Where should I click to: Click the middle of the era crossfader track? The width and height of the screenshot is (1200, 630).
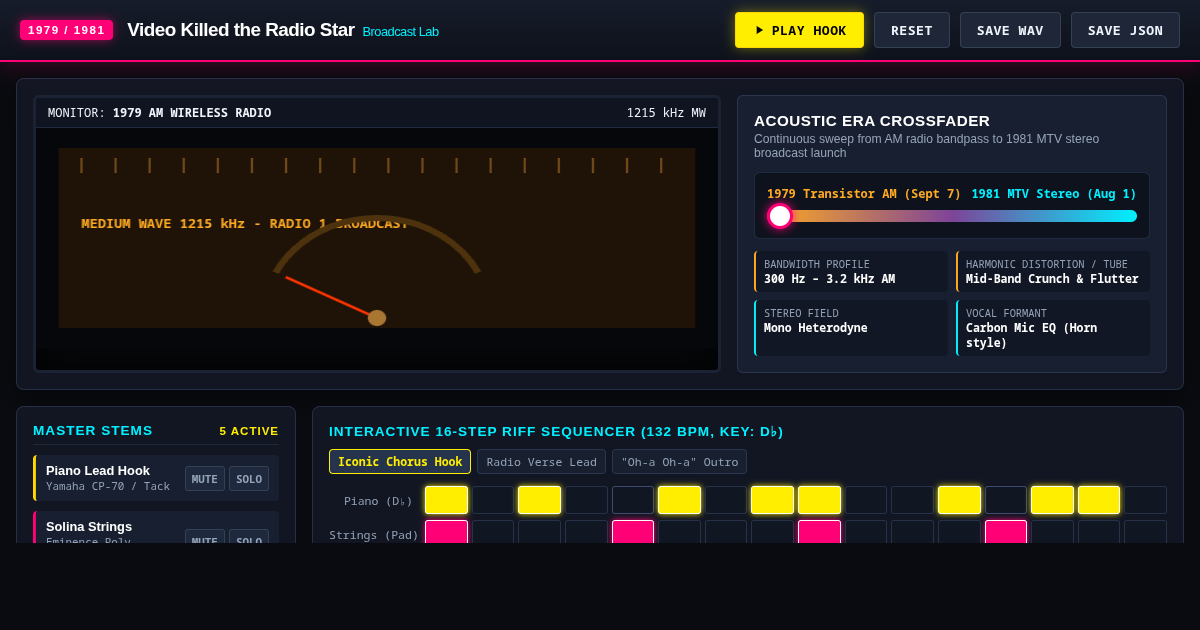[x=952, y=216]
